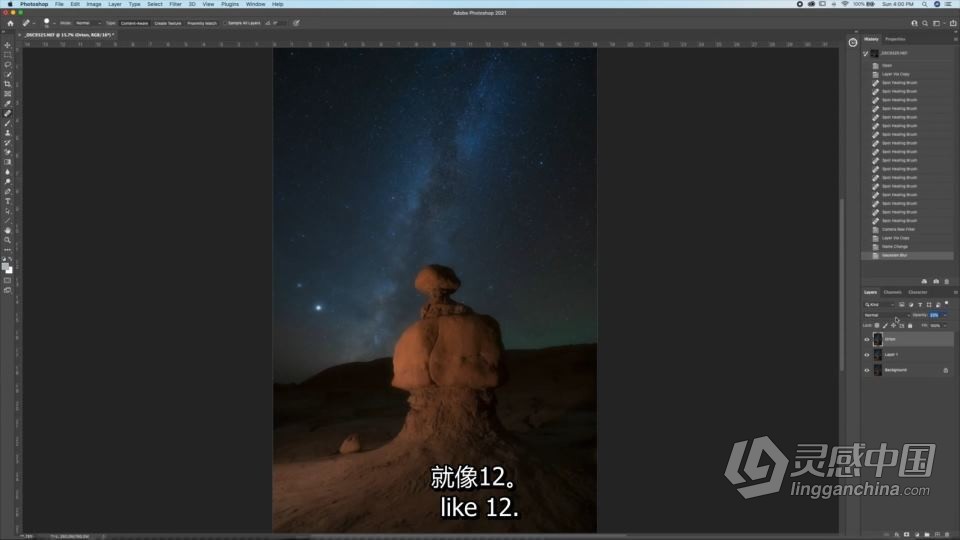Screen dimensions: 960x540
Task: Open the Window menu
Action: [255, 4]
